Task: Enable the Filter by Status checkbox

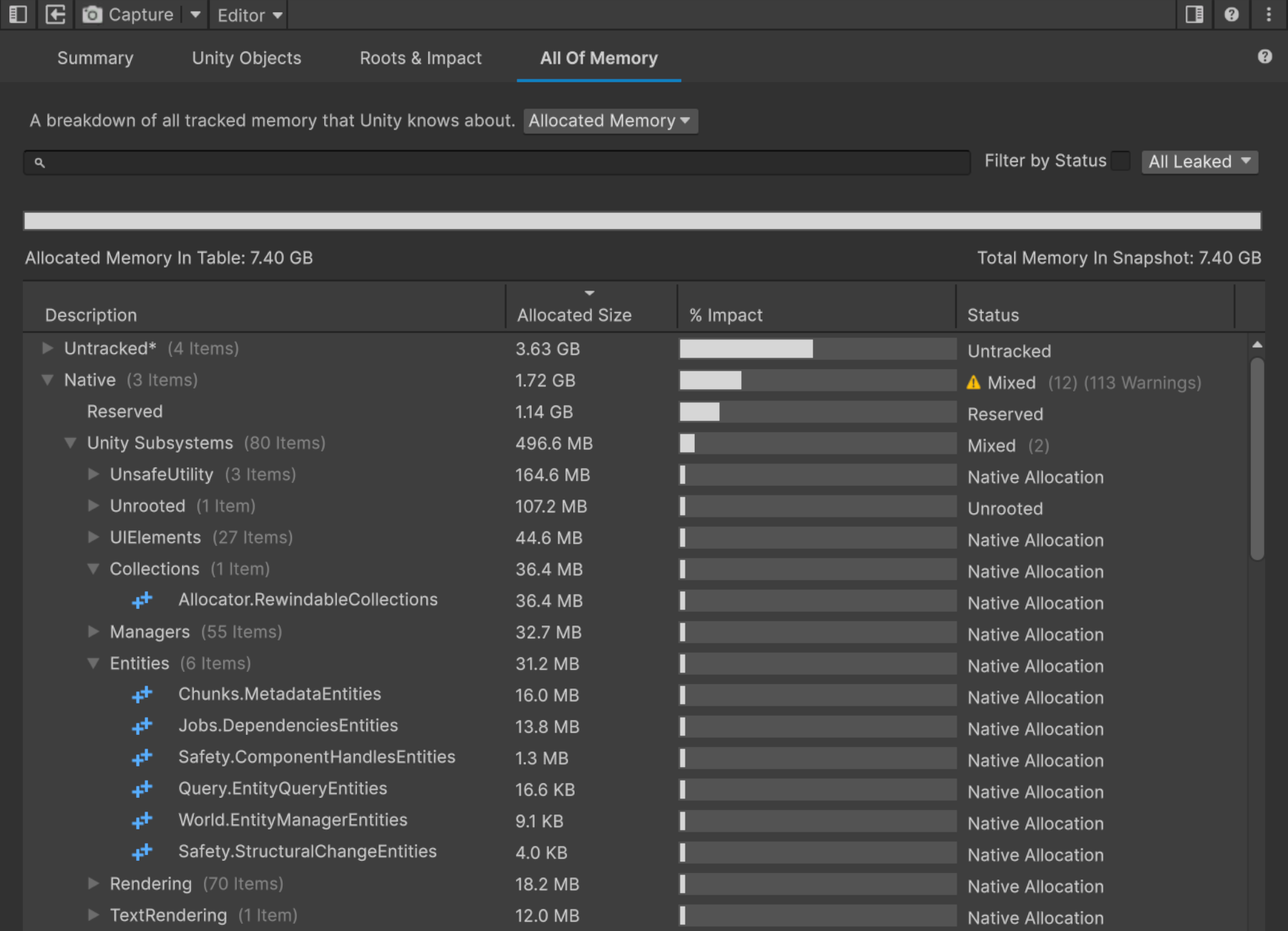Action: (1121, 161)
